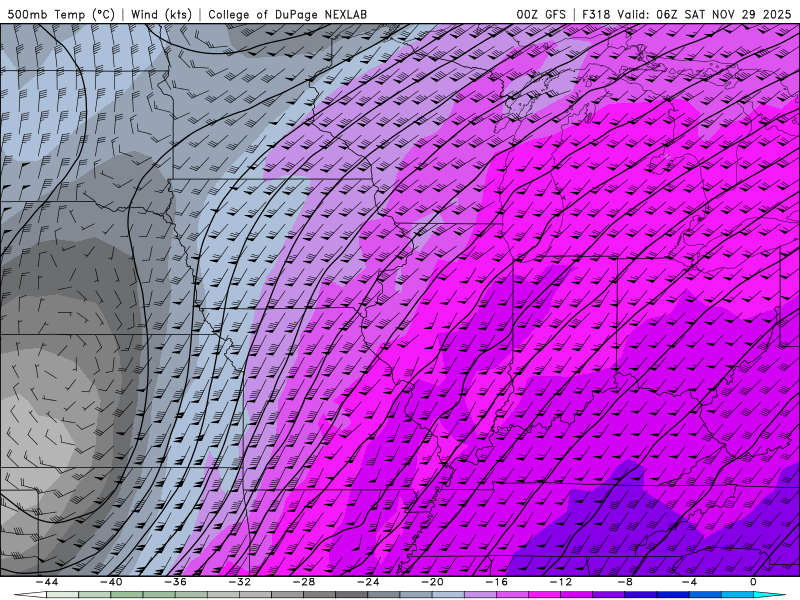Click the 'Wind (kts)' header label
The width and height of the screenshot is (800, 600).
tap(161, 14)
